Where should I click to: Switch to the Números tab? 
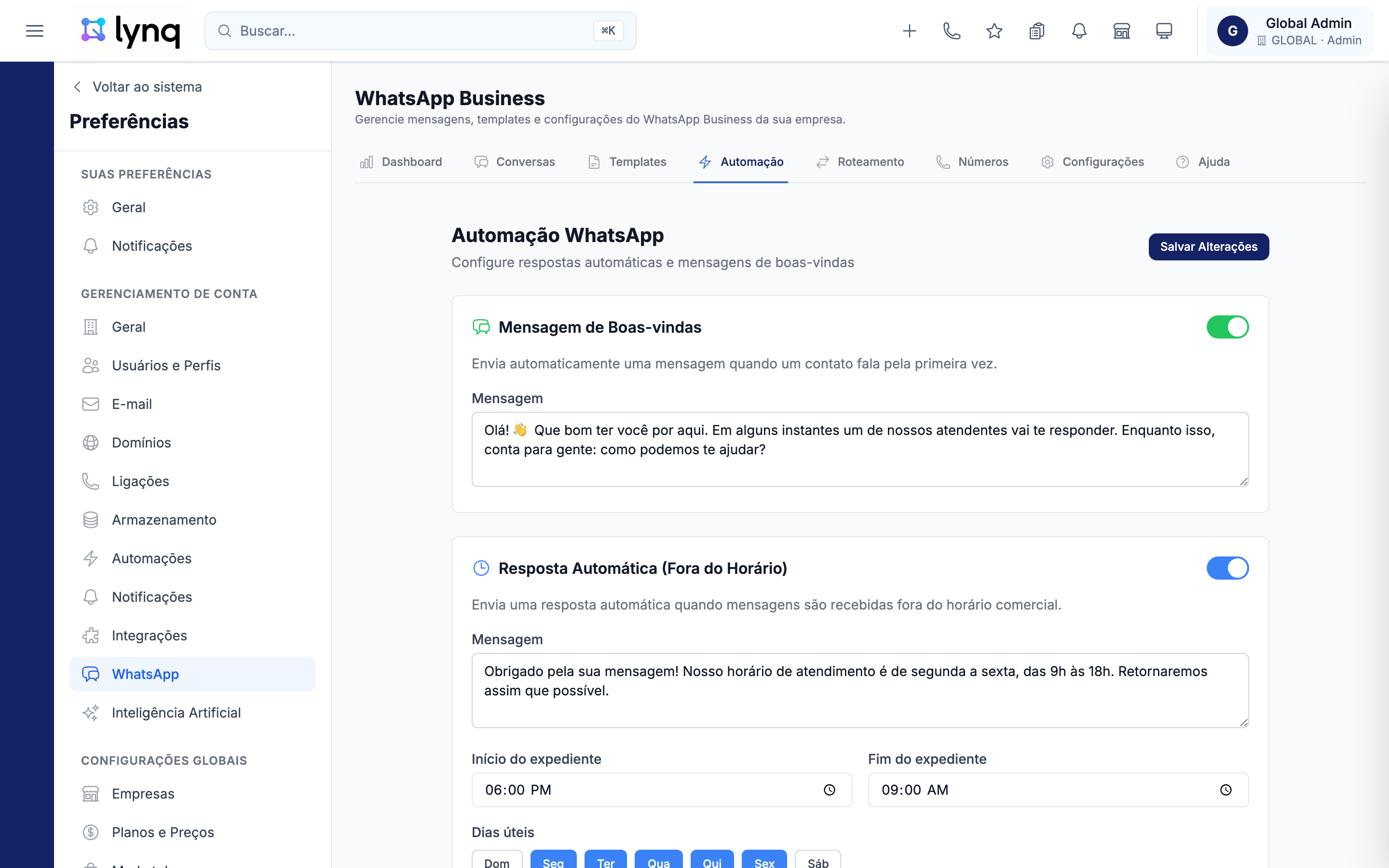972,162
